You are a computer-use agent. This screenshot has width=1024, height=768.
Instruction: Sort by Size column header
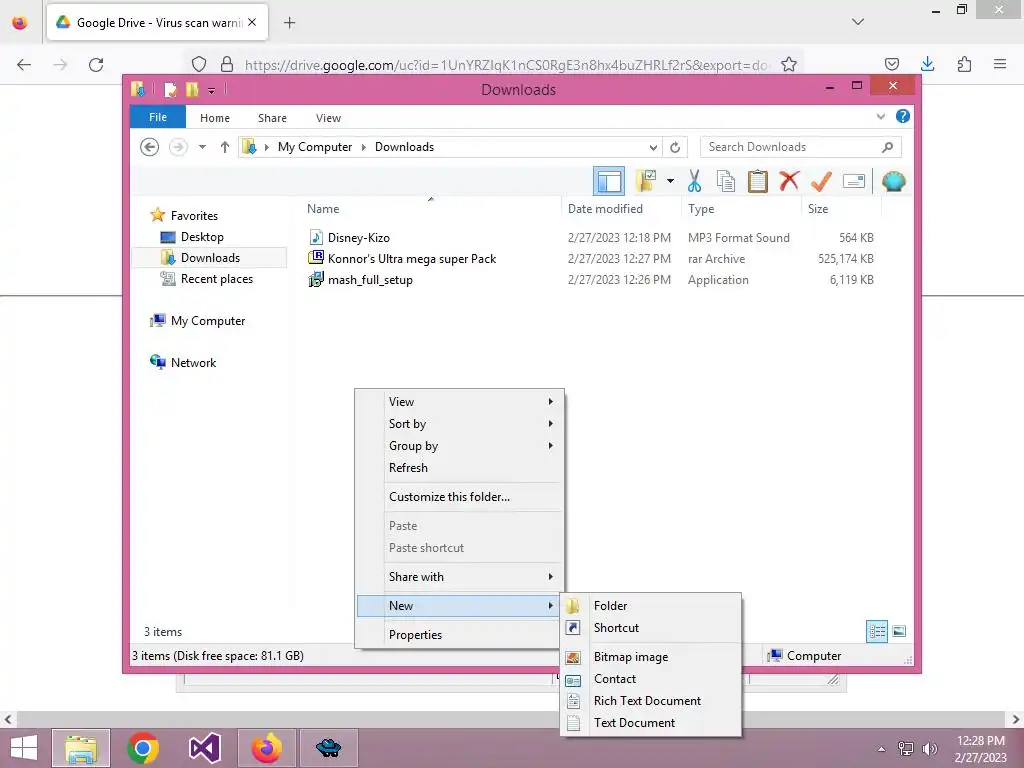[x=818, y=208]
